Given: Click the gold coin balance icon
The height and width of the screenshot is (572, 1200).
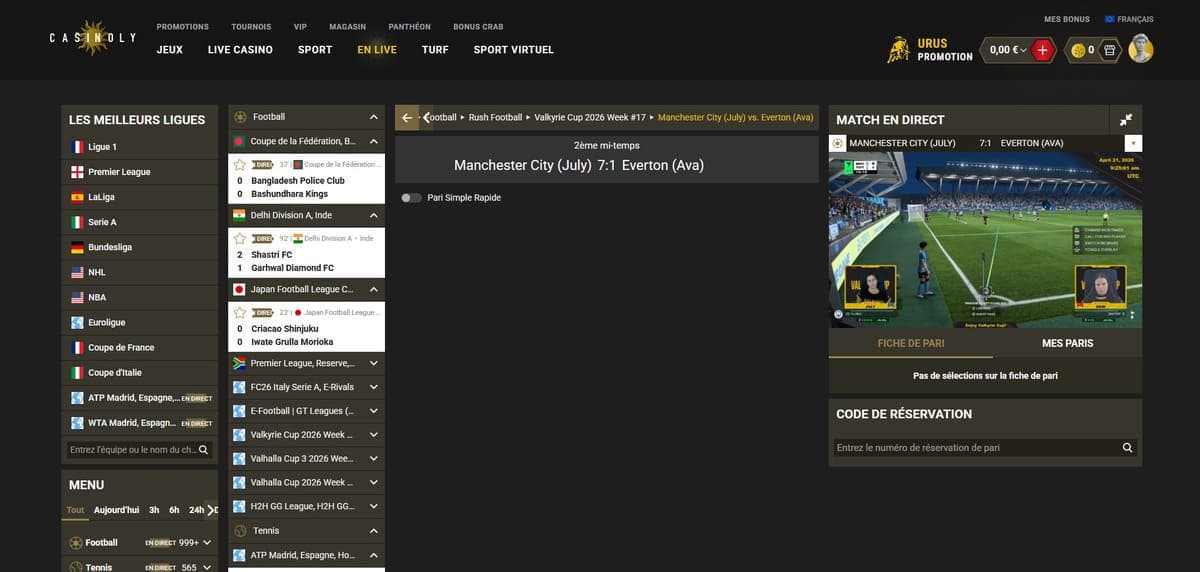Looking at the screenshot, I should click(1078, 50).
